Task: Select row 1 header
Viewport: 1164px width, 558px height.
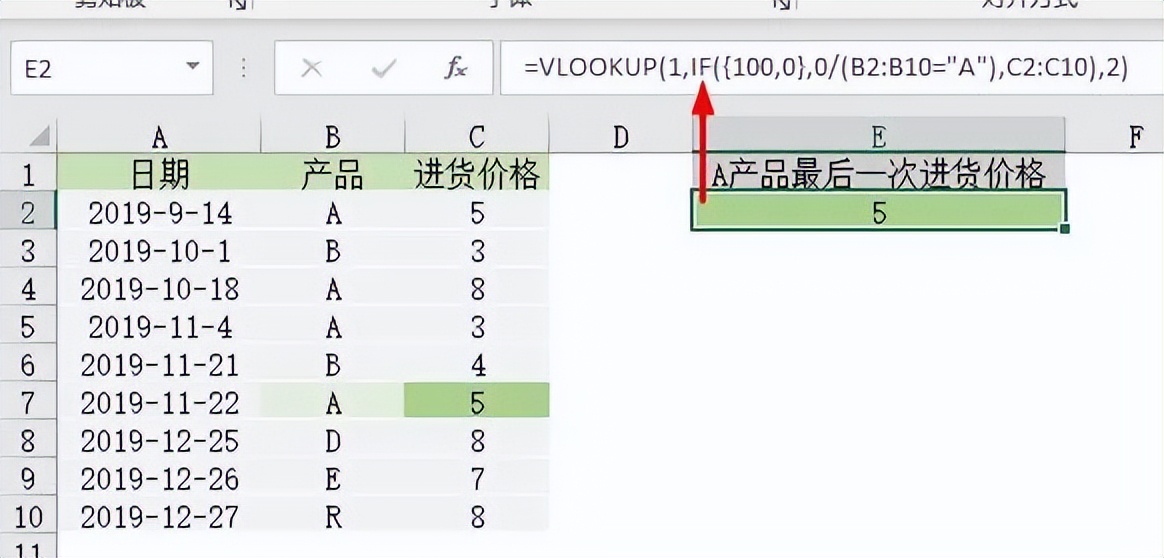Action: 28,174
